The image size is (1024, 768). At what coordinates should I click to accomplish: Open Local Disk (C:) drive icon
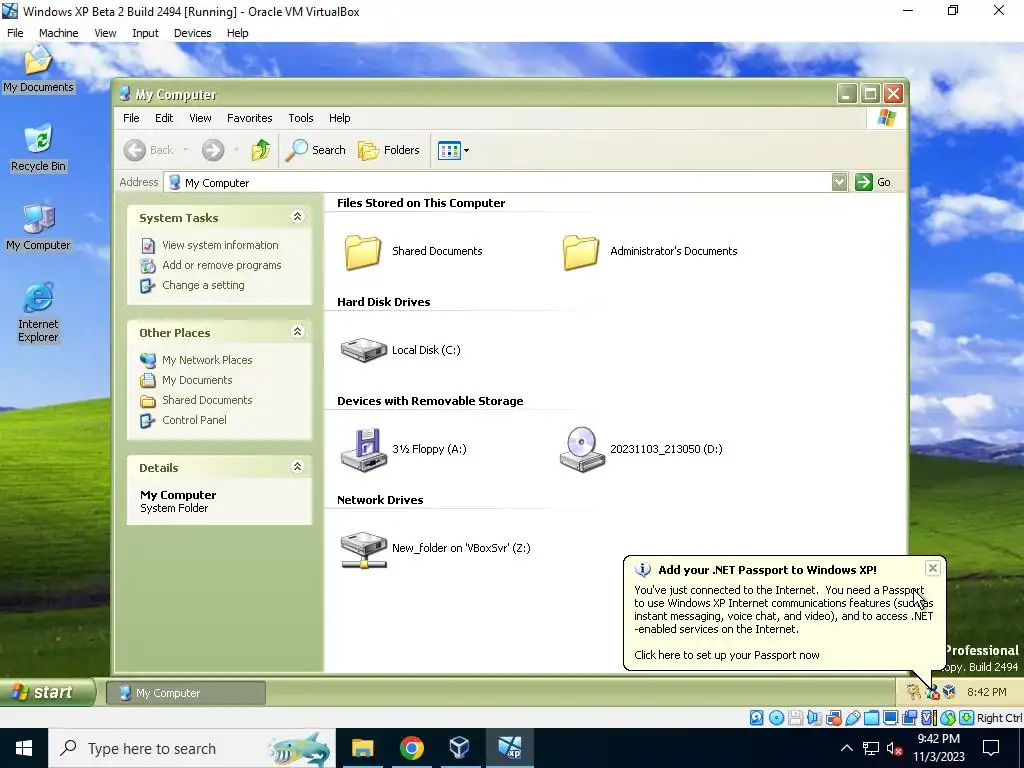pos(364,350)
